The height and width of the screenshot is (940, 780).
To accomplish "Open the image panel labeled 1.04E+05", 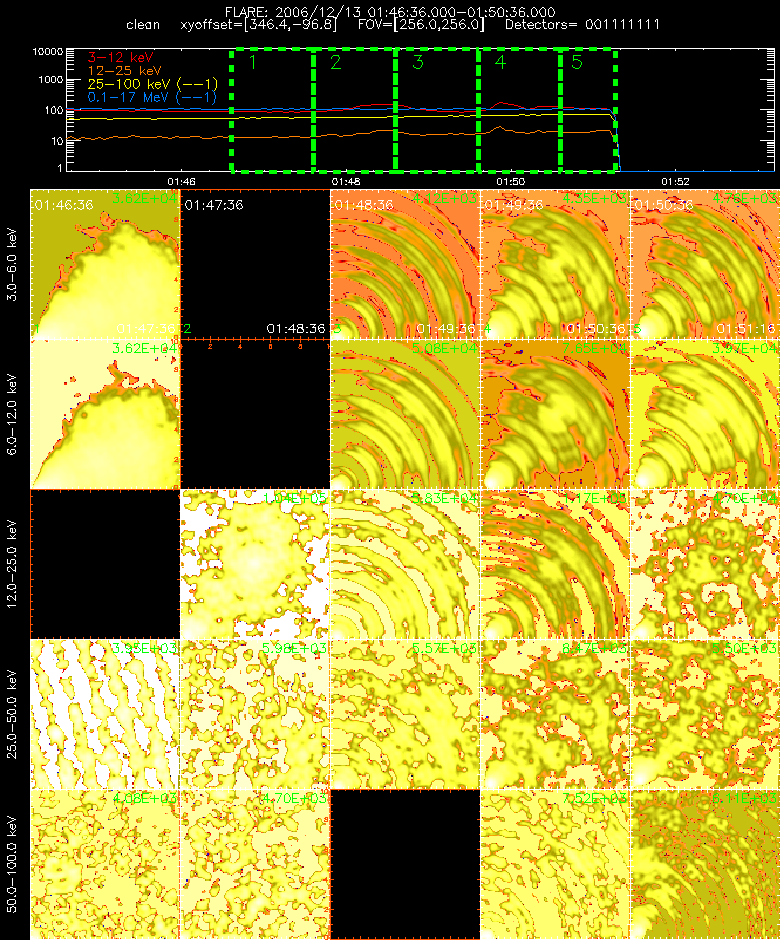I will coord(255,564).
